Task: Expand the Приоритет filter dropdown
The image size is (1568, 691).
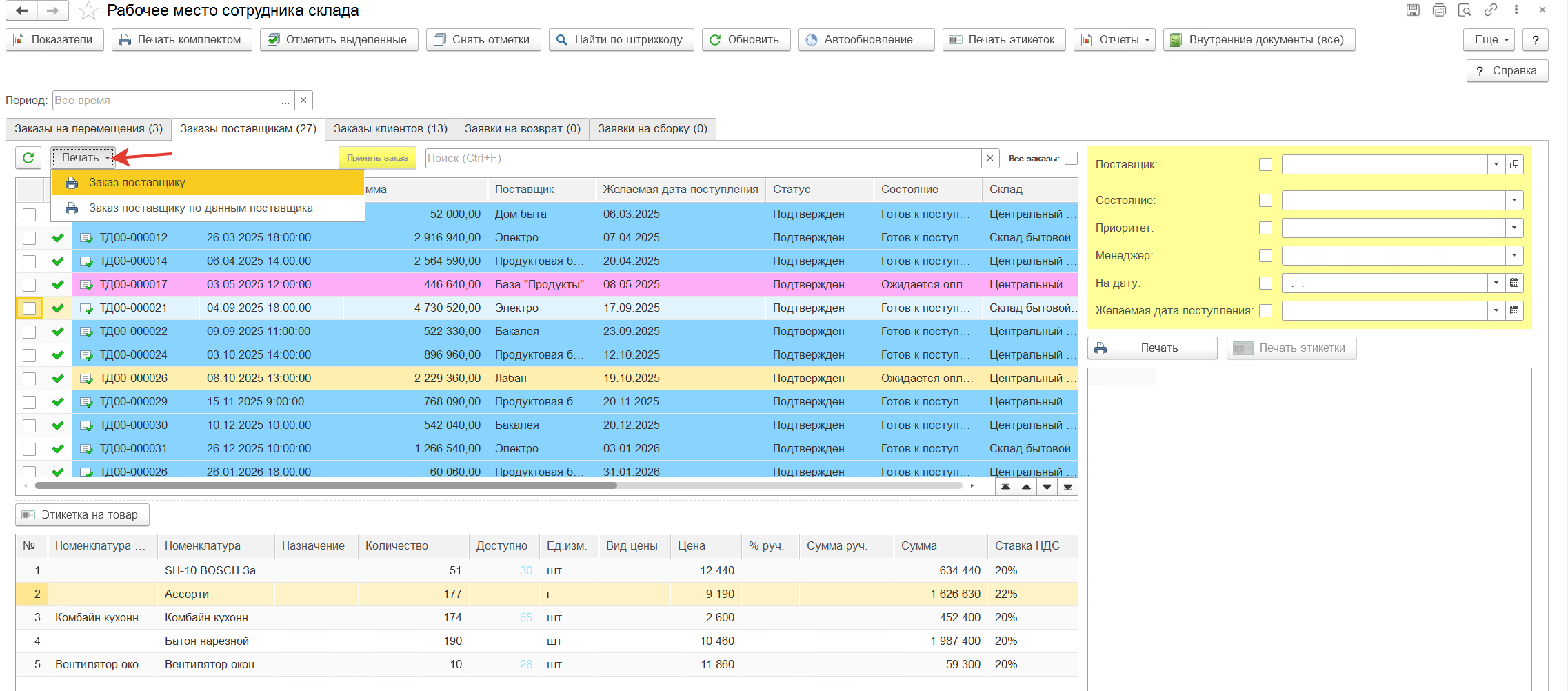Action: pyautogui.click(x=1514, y=228)
